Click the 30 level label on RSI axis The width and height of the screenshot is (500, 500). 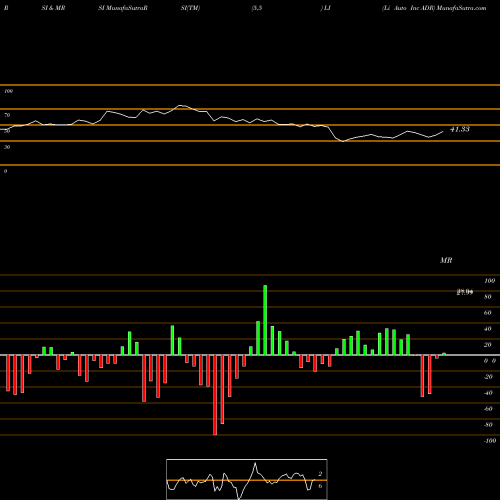tap(7, 147)
